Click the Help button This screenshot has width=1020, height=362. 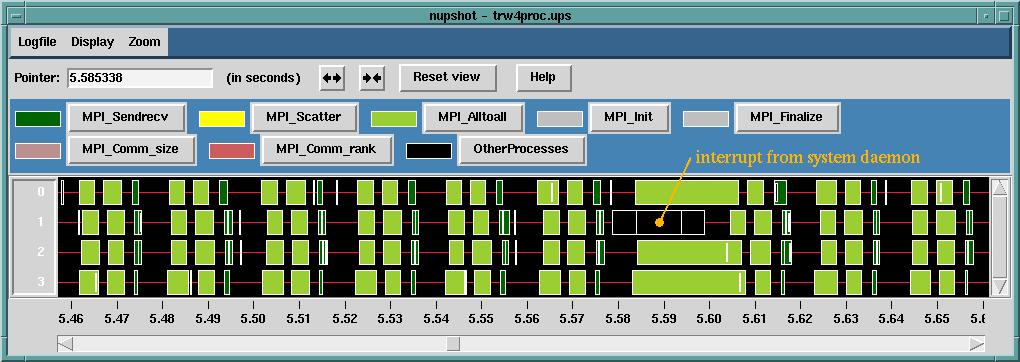[x=543, y=77]
